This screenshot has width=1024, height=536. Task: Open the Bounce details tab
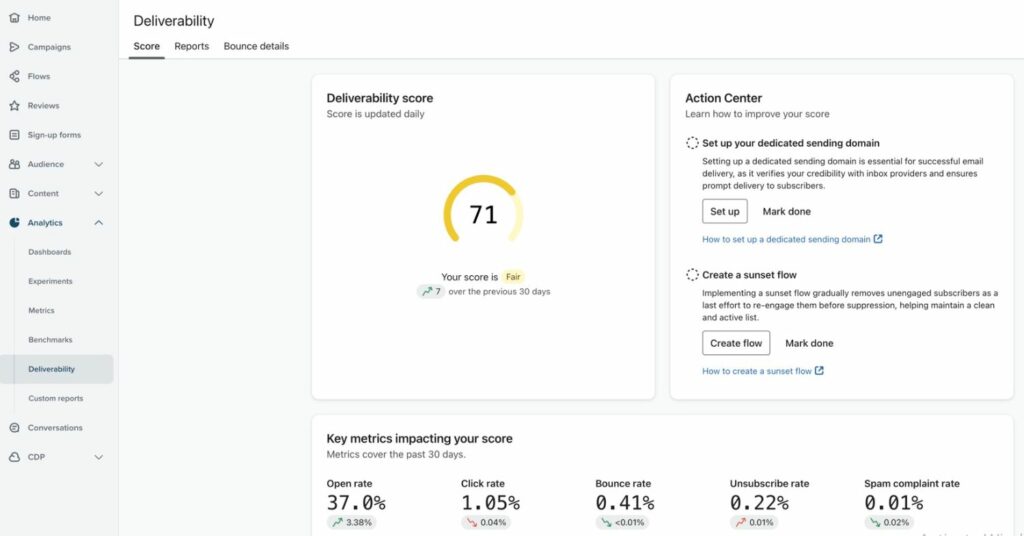[x=256, y=46]
